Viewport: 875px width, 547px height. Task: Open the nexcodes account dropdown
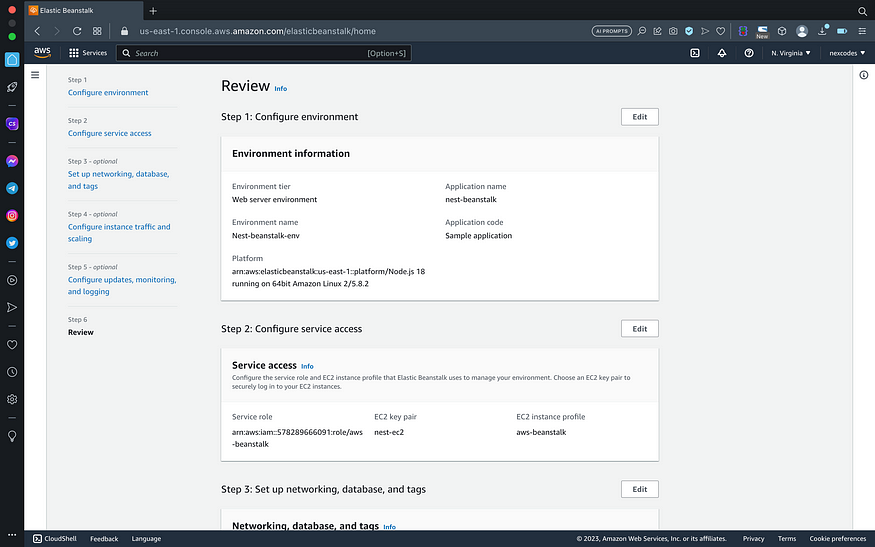847,53
